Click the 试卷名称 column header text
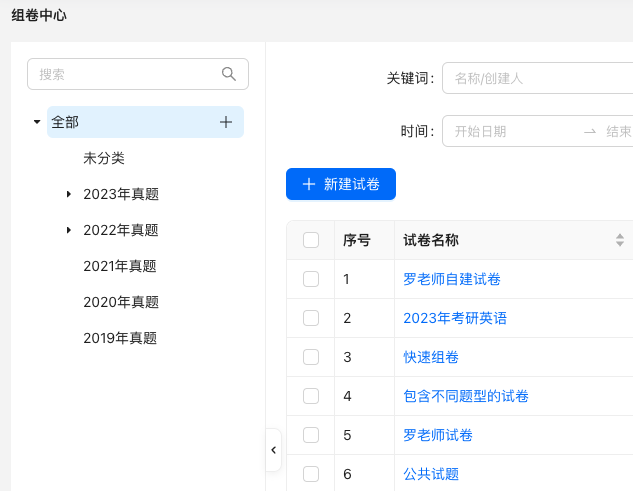This screenshot has height=491, width=633. [x=431, y=240]
